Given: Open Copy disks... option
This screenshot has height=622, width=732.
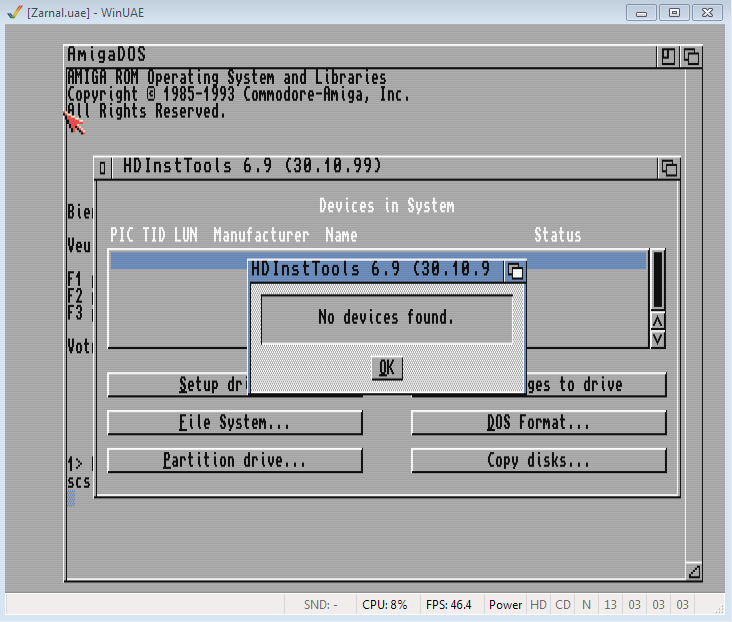Looking at the screenshot, I should (x=538, y=460).
